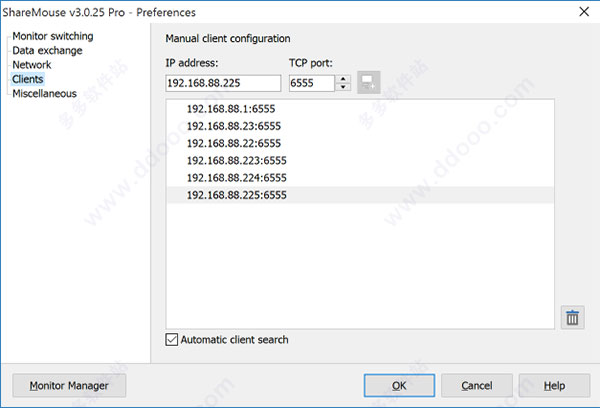Select client 192.168.88.1:6555
This screenshot has height=408, width=600.
pos(360,109)
